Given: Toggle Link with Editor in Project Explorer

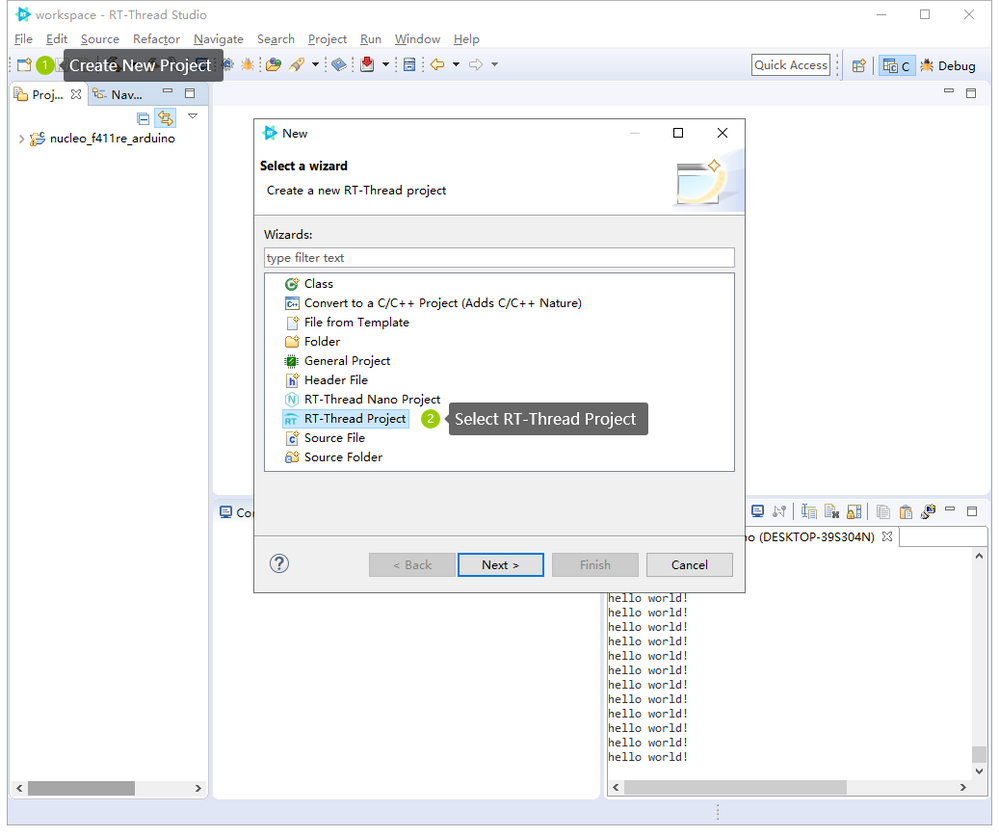Looking at the screenshot, I should tap(166, 118).
